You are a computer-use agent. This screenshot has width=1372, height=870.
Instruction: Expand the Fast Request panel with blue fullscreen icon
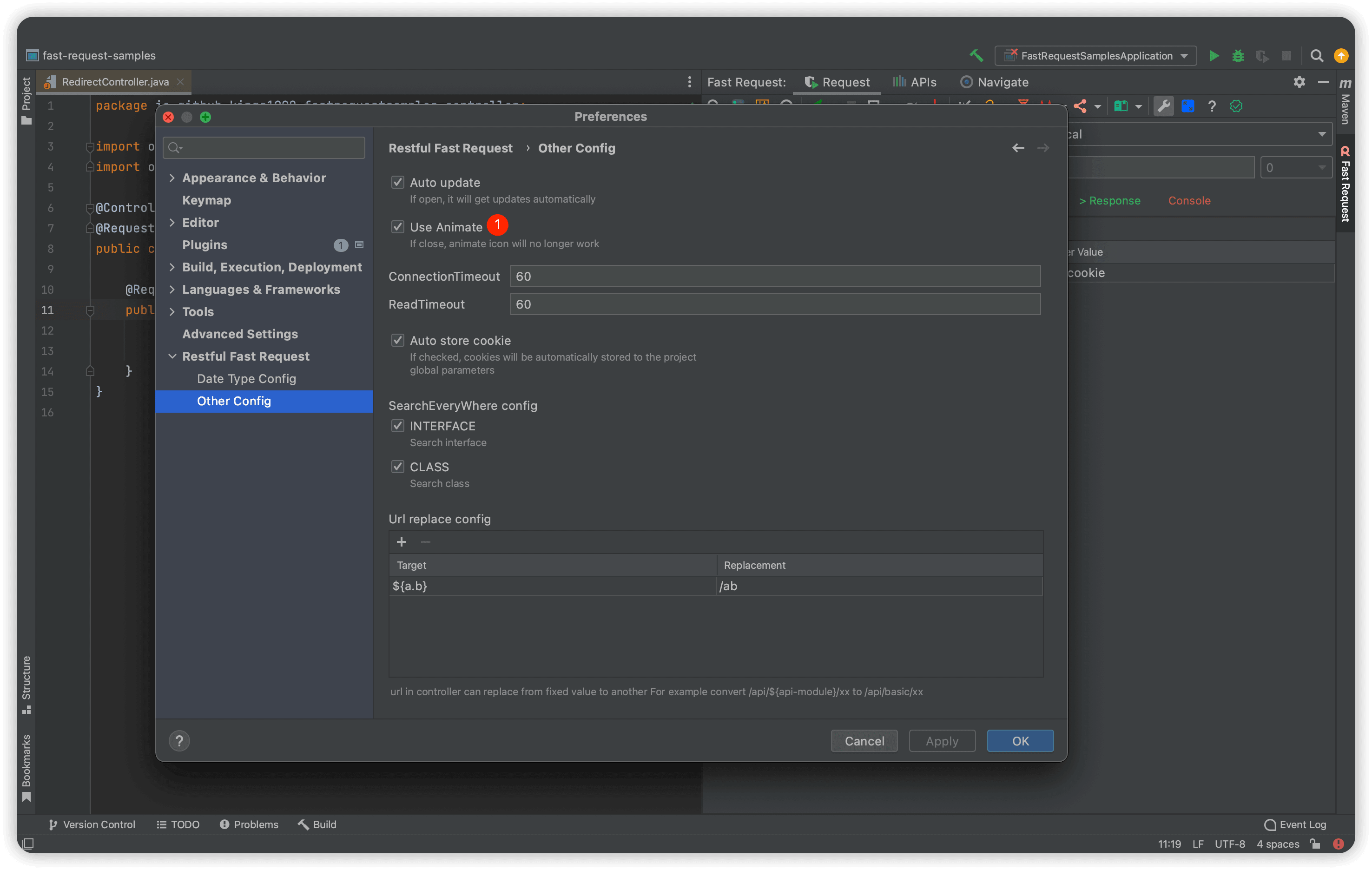pyautogui.click(x=1188, y=106)
